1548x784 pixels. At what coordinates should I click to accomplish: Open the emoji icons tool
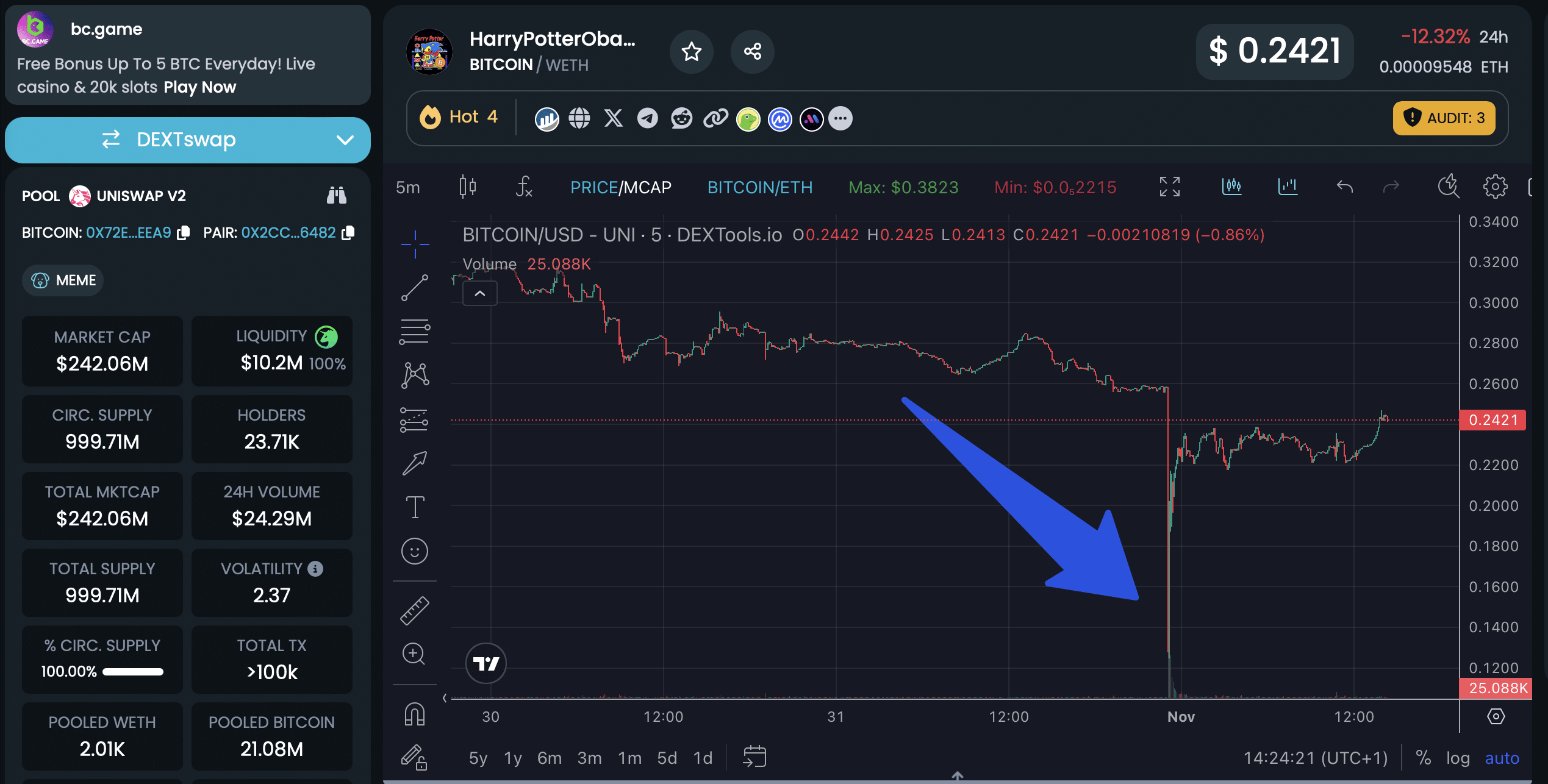[415, 551]
